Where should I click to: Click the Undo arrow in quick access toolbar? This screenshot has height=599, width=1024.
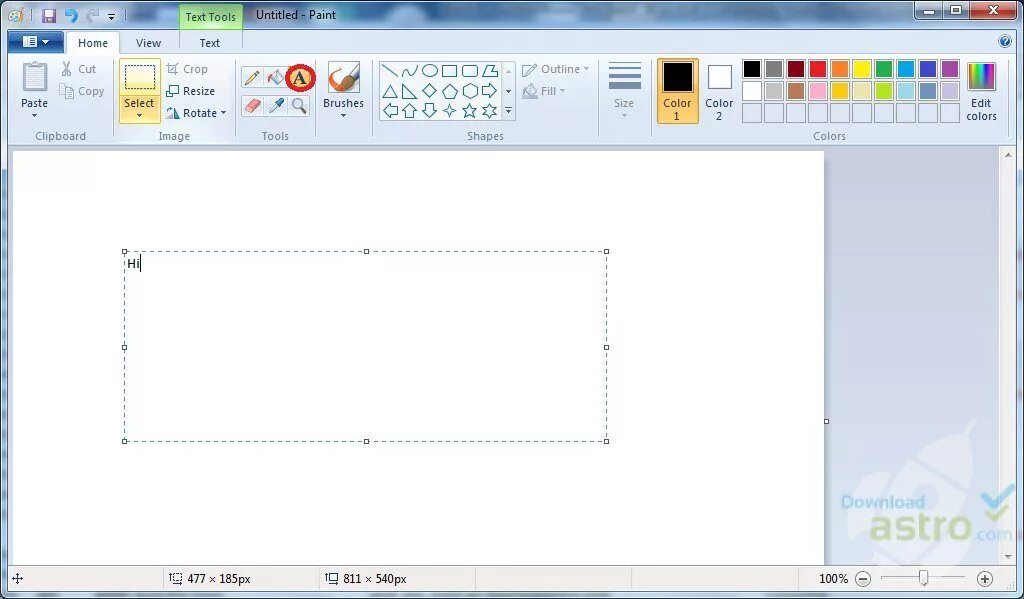click(x=71, y=16)
